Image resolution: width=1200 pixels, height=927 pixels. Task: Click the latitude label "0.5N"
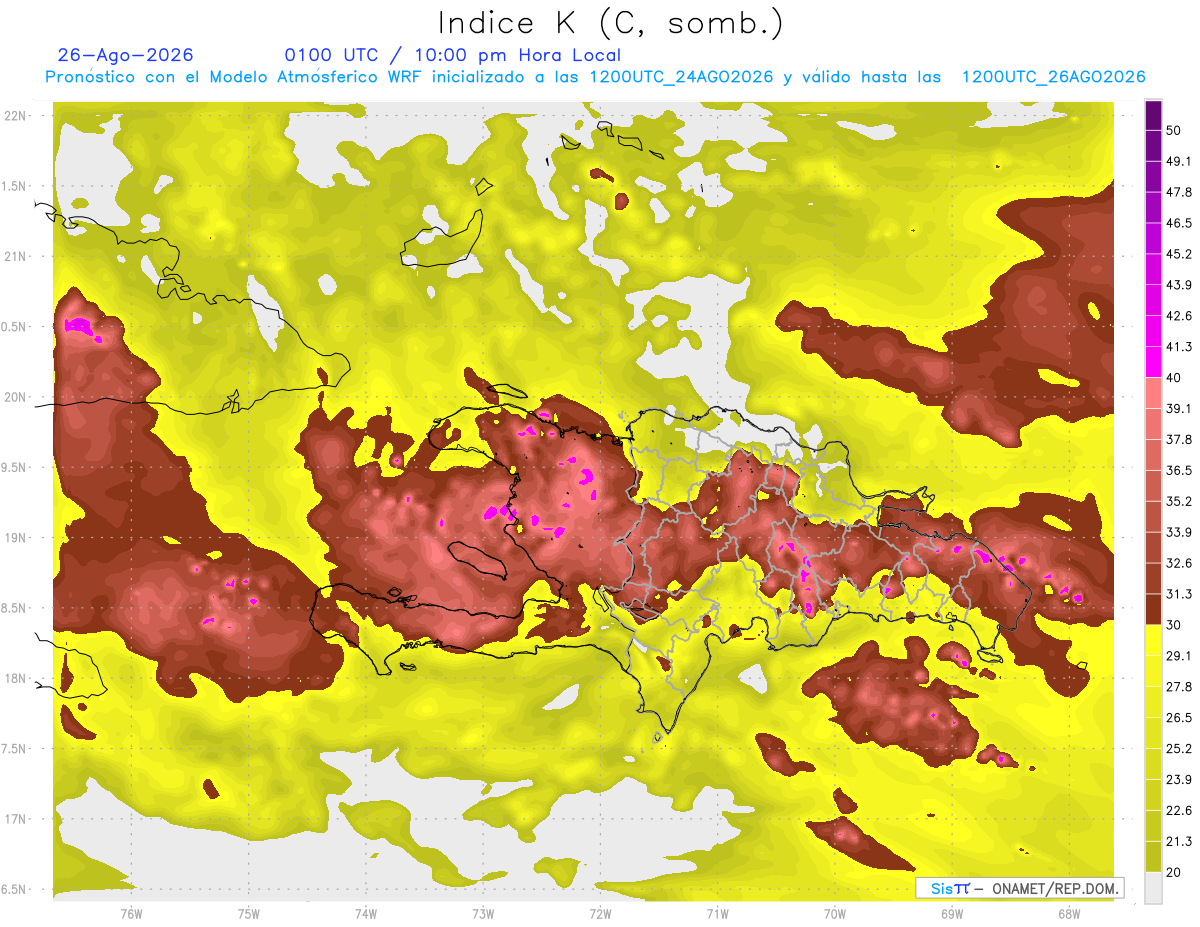pos(15,327)
